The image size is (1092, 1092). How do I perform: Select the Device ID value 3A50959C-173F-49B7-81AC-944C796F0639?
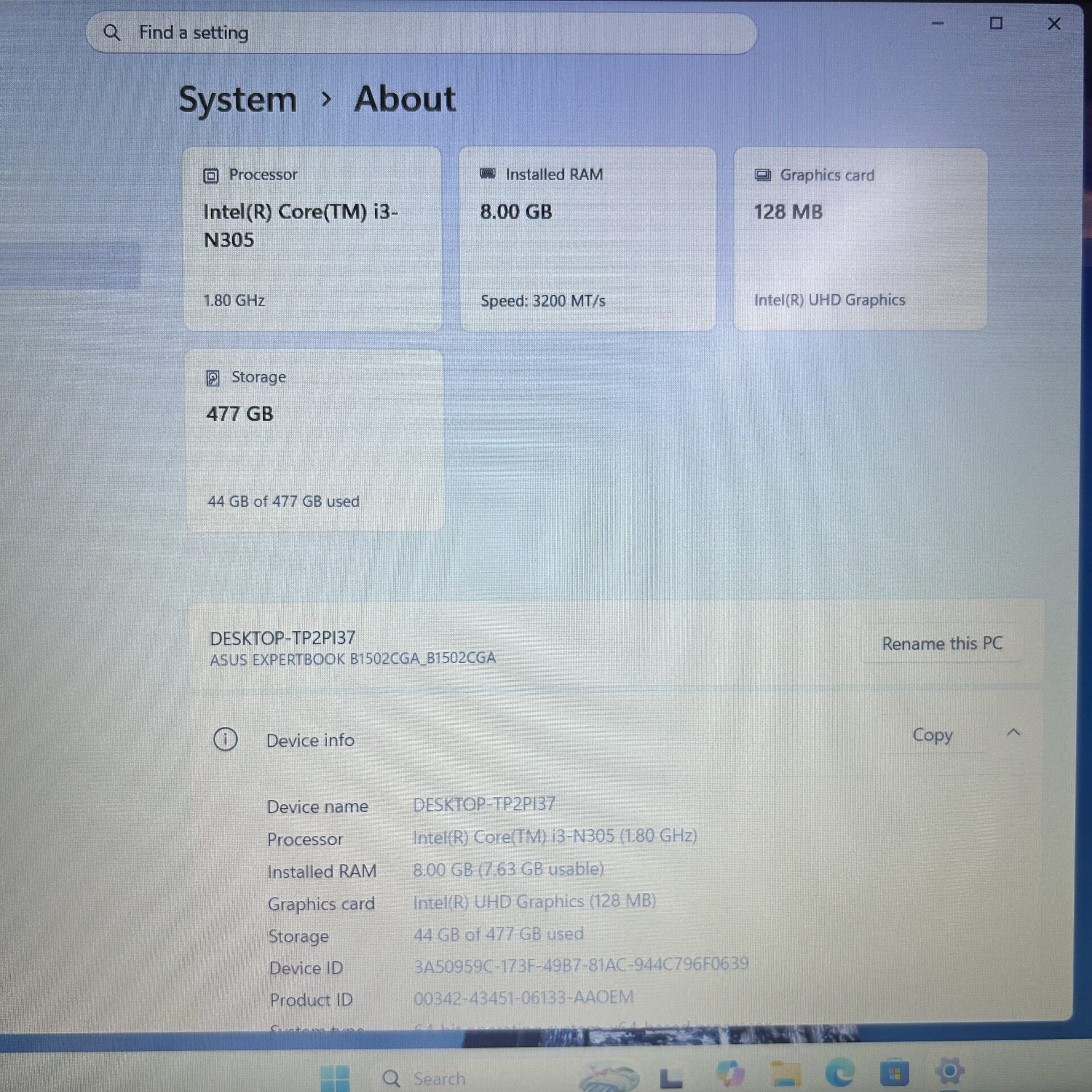(581, 965)
